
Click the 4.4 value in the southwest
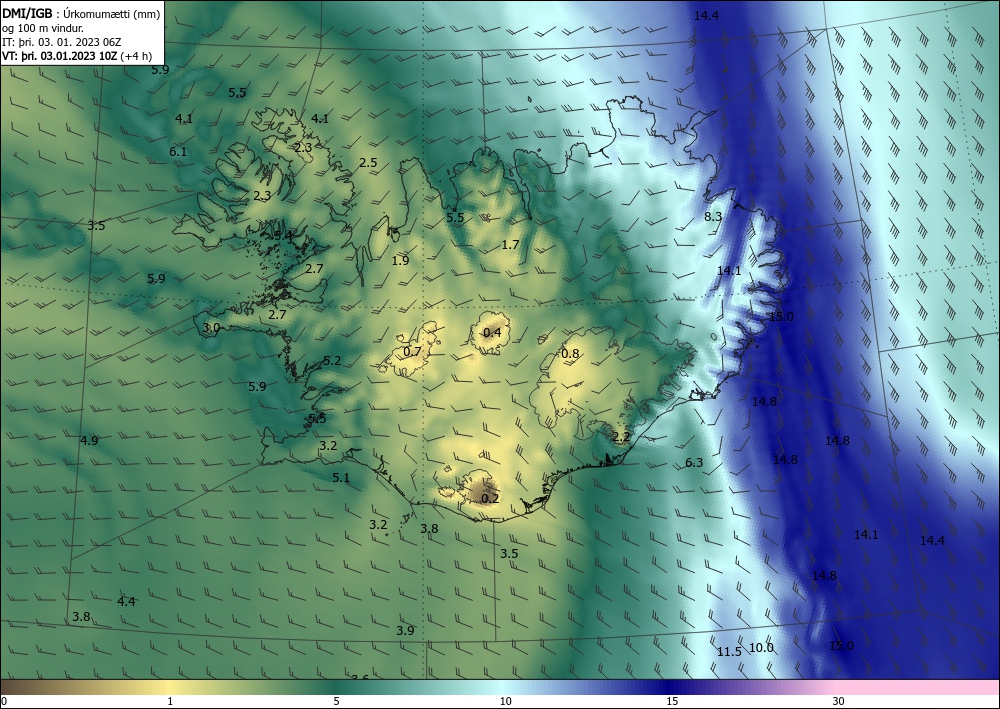(x=126, y=601)
